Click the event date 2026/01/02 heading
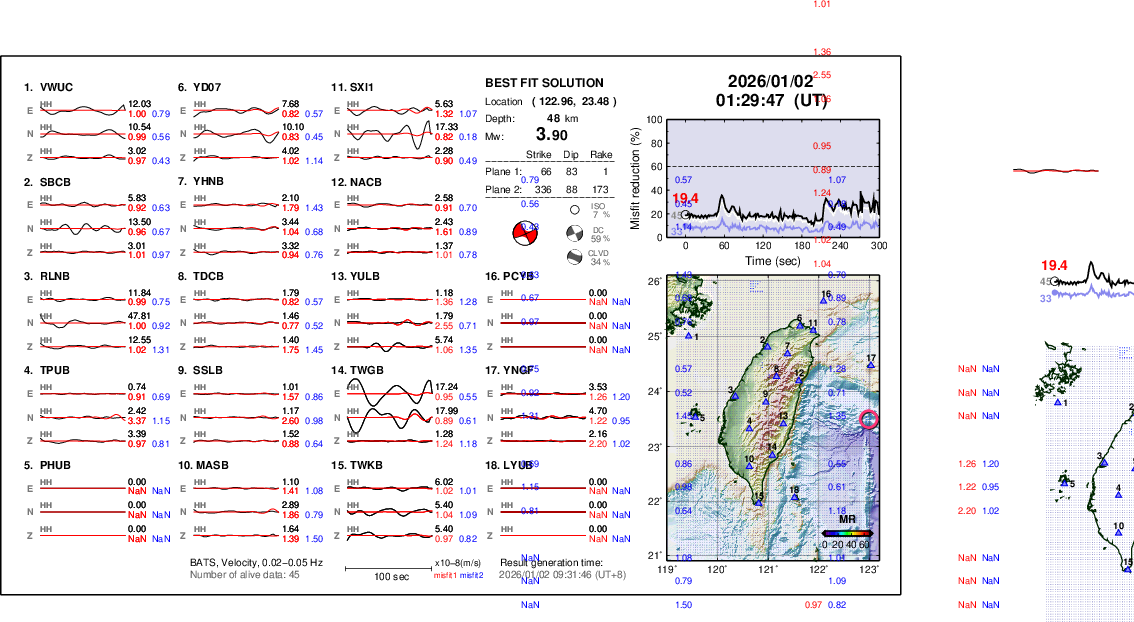 771,81
